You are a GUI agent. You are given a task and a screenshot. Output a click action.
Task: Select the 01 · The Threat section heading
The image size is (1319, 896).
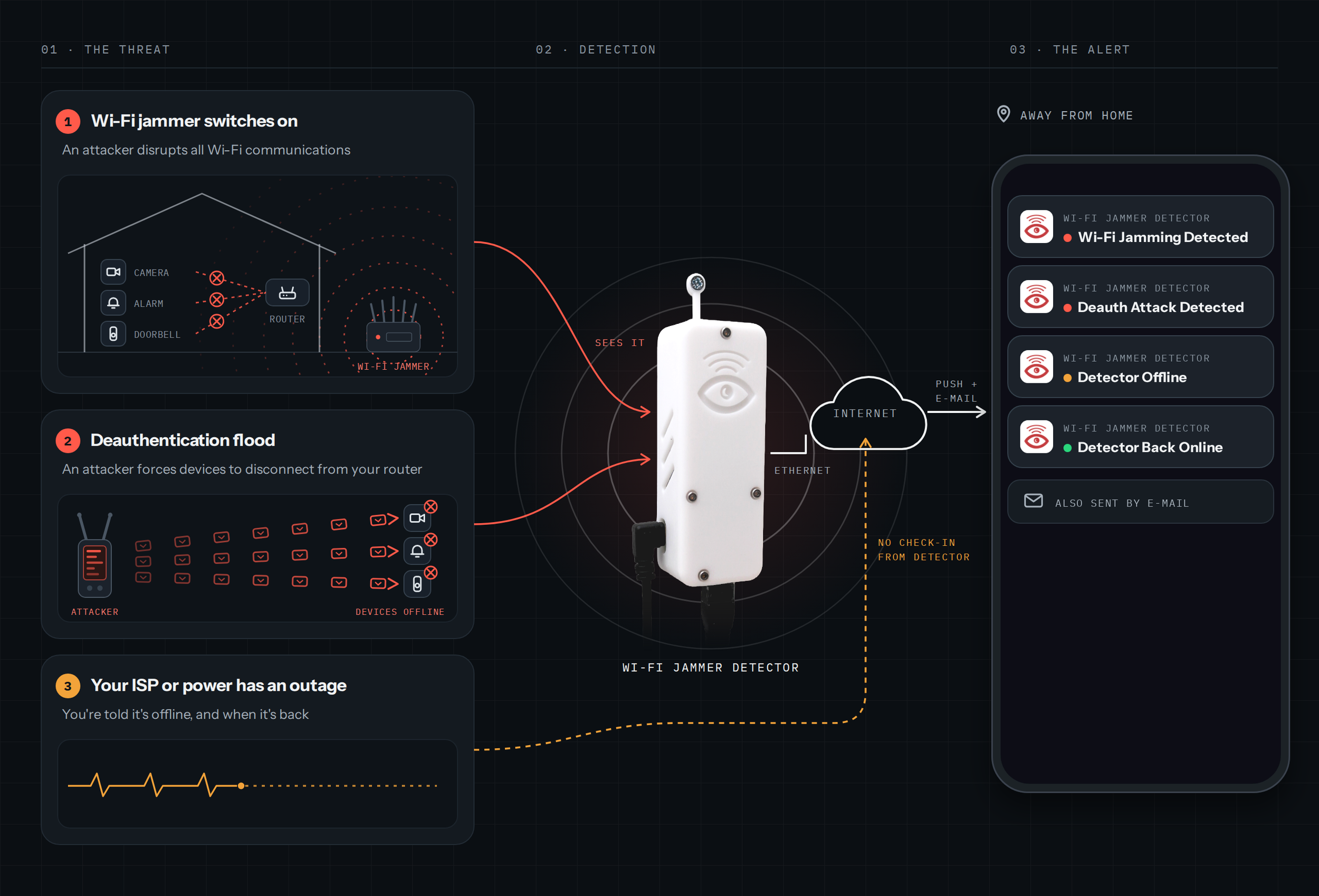pyautogui.click(x=106, y=50)
